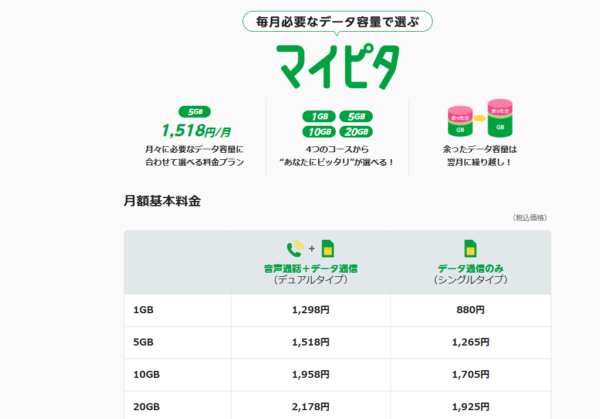600x419 pixels.
Task: Click the 1,518円 table cell
Action: (311, 342)
